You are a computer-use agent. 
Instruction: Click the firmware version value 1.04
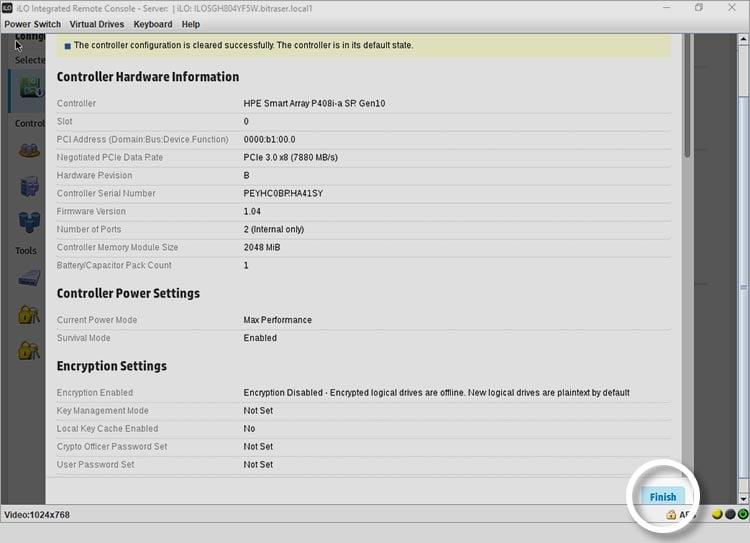click(252, 211)
